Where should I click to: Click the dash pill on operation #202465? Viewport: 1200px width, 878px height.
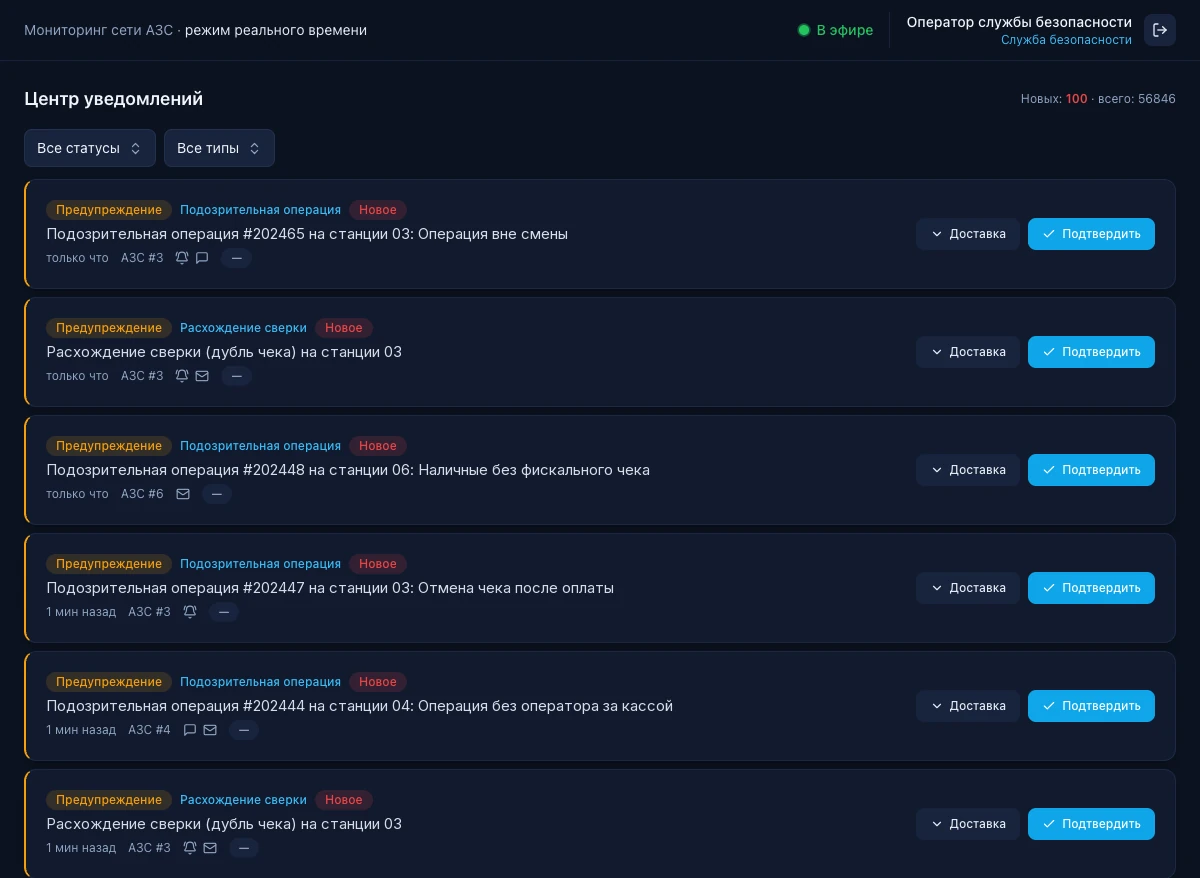pyautogui.click(x=236, y=258)
